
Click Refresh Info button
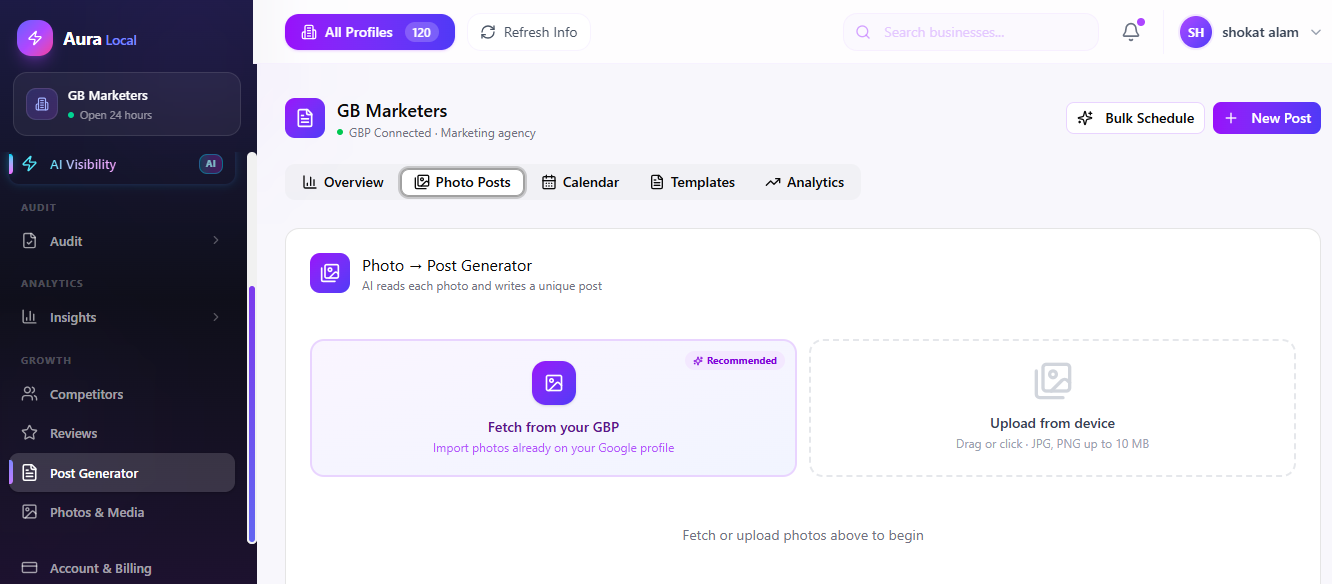[x=529, y=32]
